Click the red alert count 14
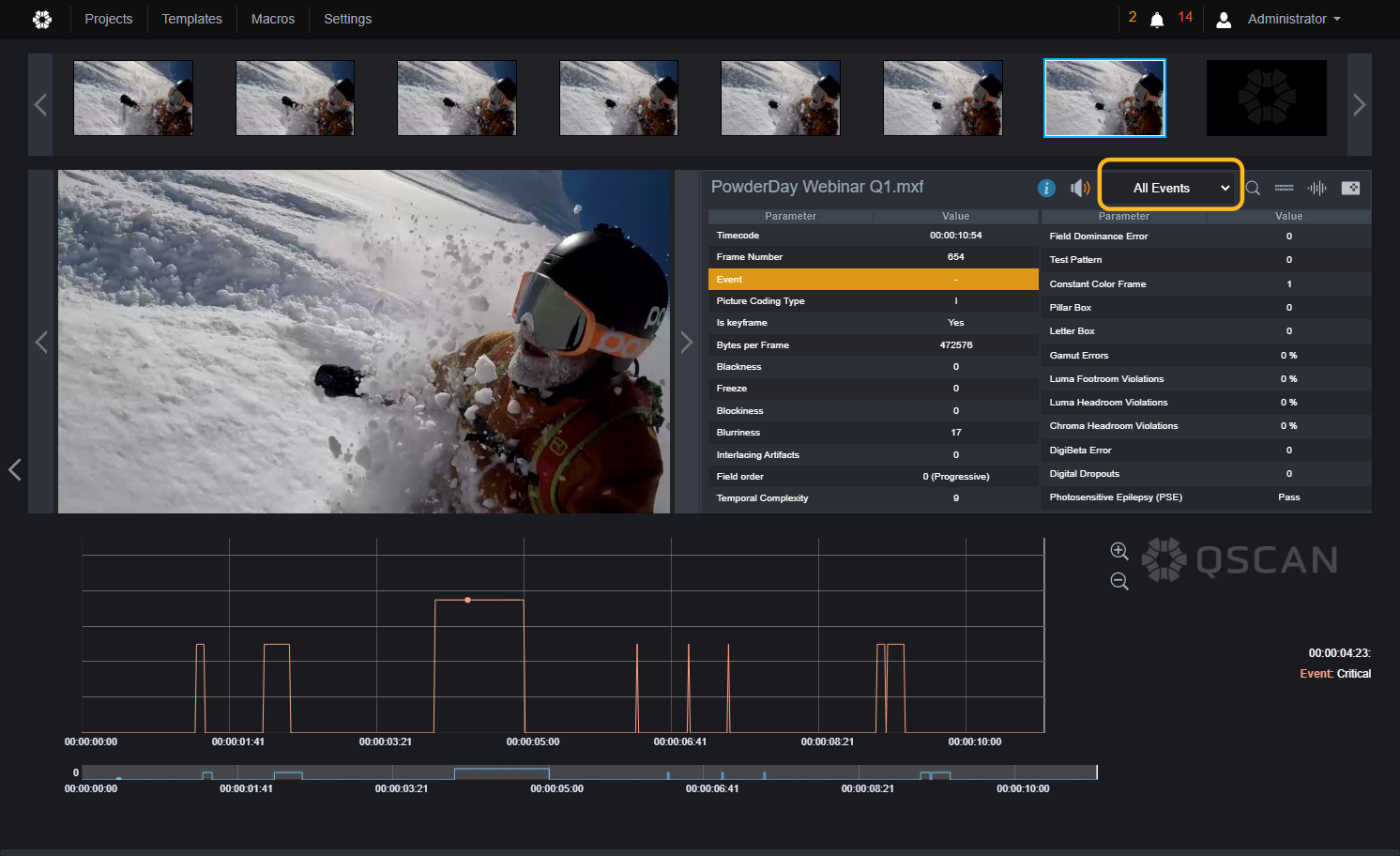Viewport: 1400px width, 856px height. tap(1185, 17)
